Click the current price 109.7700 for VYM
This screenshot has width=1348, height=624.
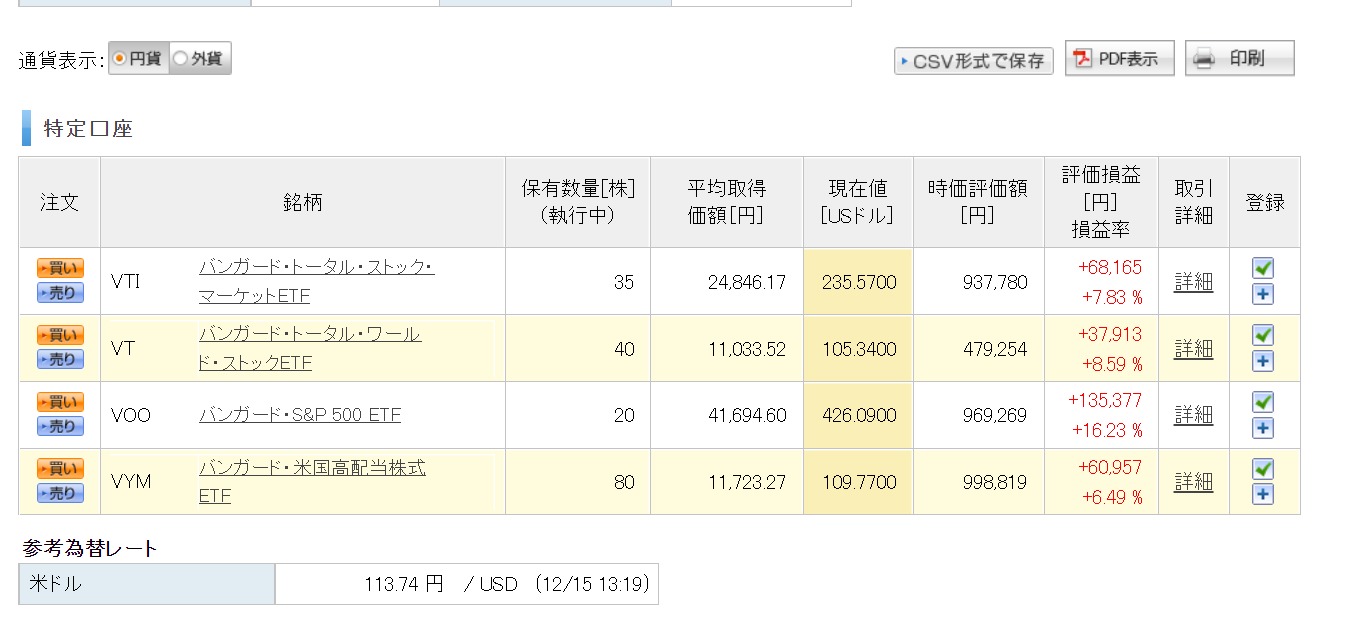[859, 483]
